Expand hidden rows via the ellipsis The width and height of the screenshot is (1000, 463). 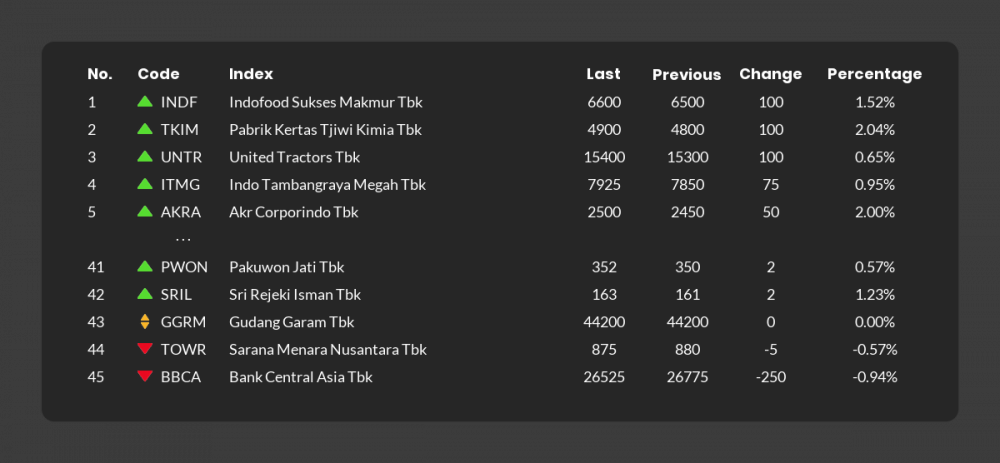(x=183, y=240)
